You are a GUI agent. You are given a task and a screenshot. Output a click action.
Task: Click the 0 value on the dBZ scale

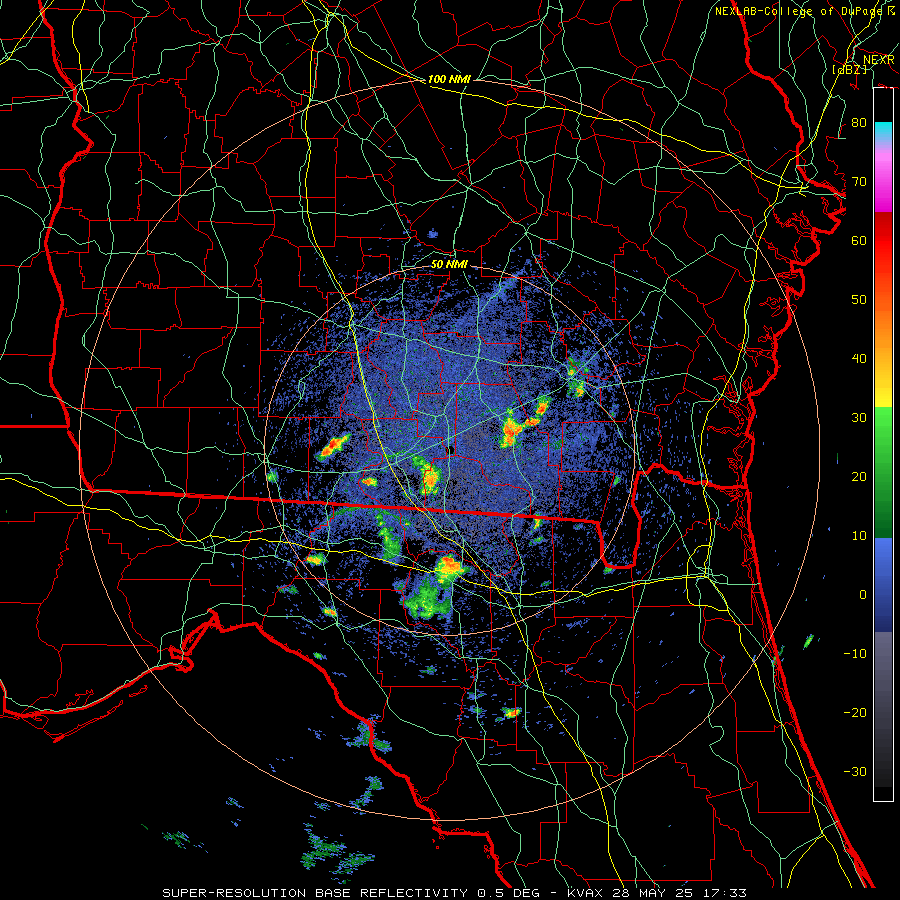coord(863,595)
